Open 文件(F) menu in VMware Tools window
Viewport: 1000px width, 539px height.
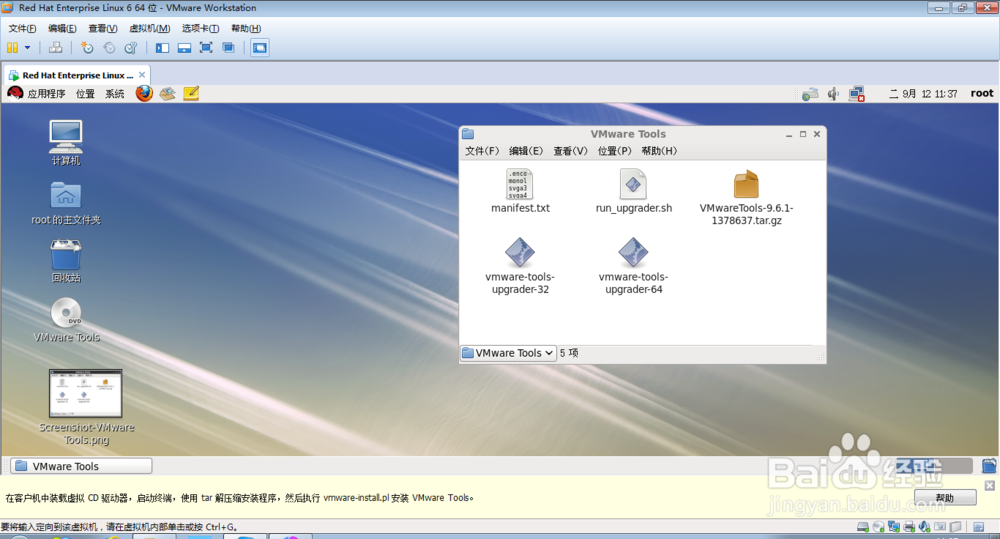click(x=482, y=151)
